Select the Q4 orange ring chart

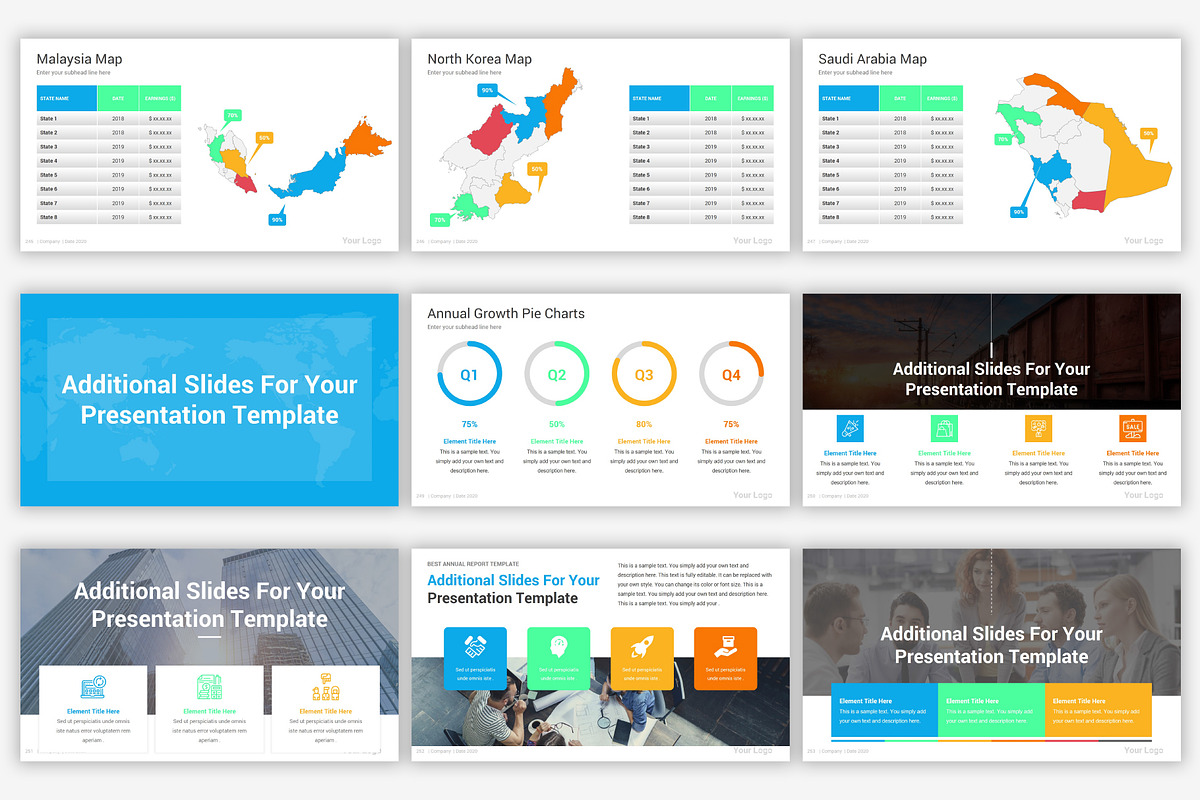click(x=731, y=374)
